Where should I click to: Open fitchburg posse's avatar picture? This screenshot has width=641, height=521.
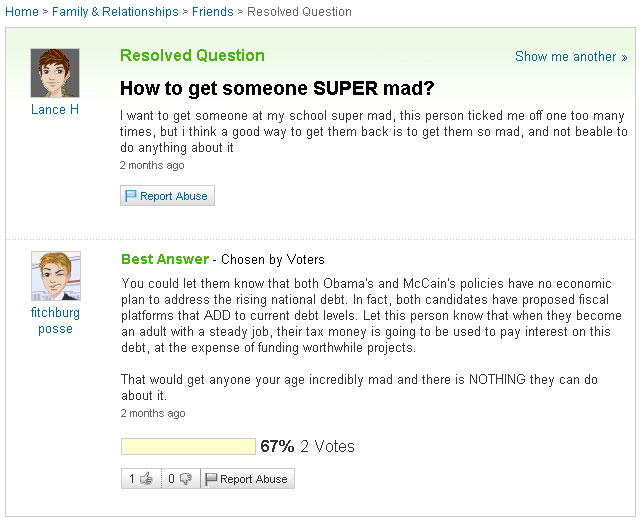tap(56, 276)
